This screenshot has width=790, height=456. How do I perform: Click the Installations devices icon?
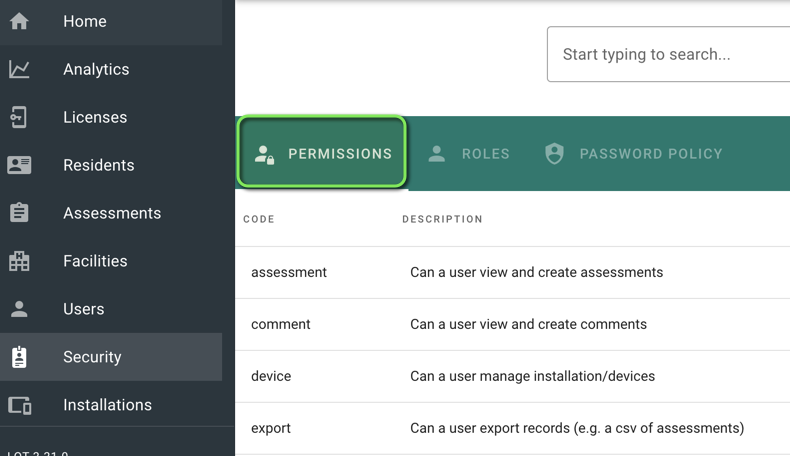(x=20, y=405)
